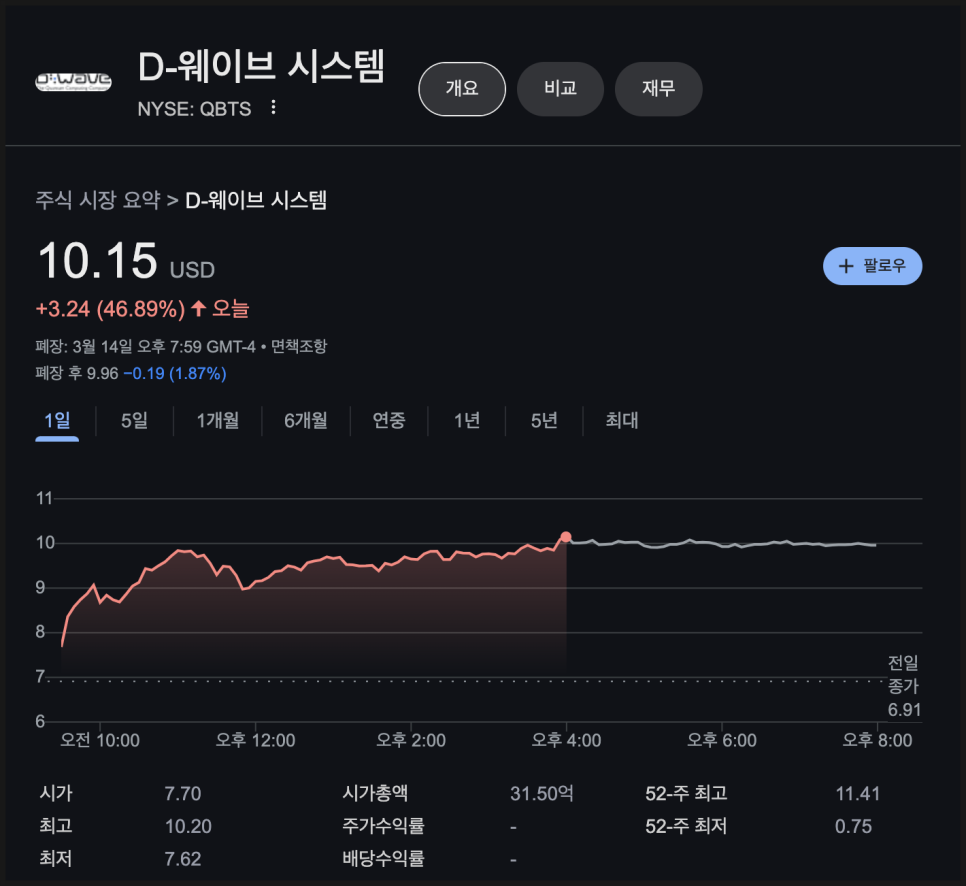Viewport: 966px width, 886px height.
Task: Click the 오후 4:00 time axis label
Action: pyautogui.click(x=566, y=740)
